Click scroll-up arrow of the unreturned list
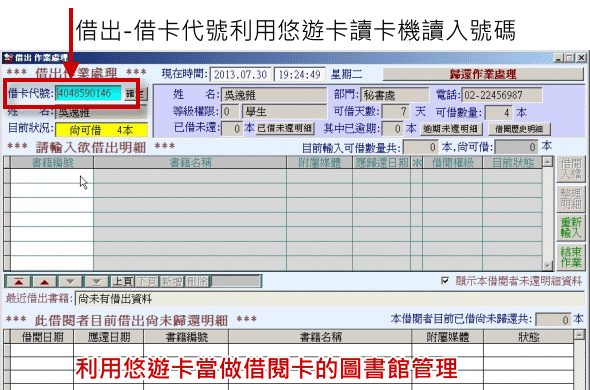The image size is (590, 390). pyautogui.click(x=579, y=335)
